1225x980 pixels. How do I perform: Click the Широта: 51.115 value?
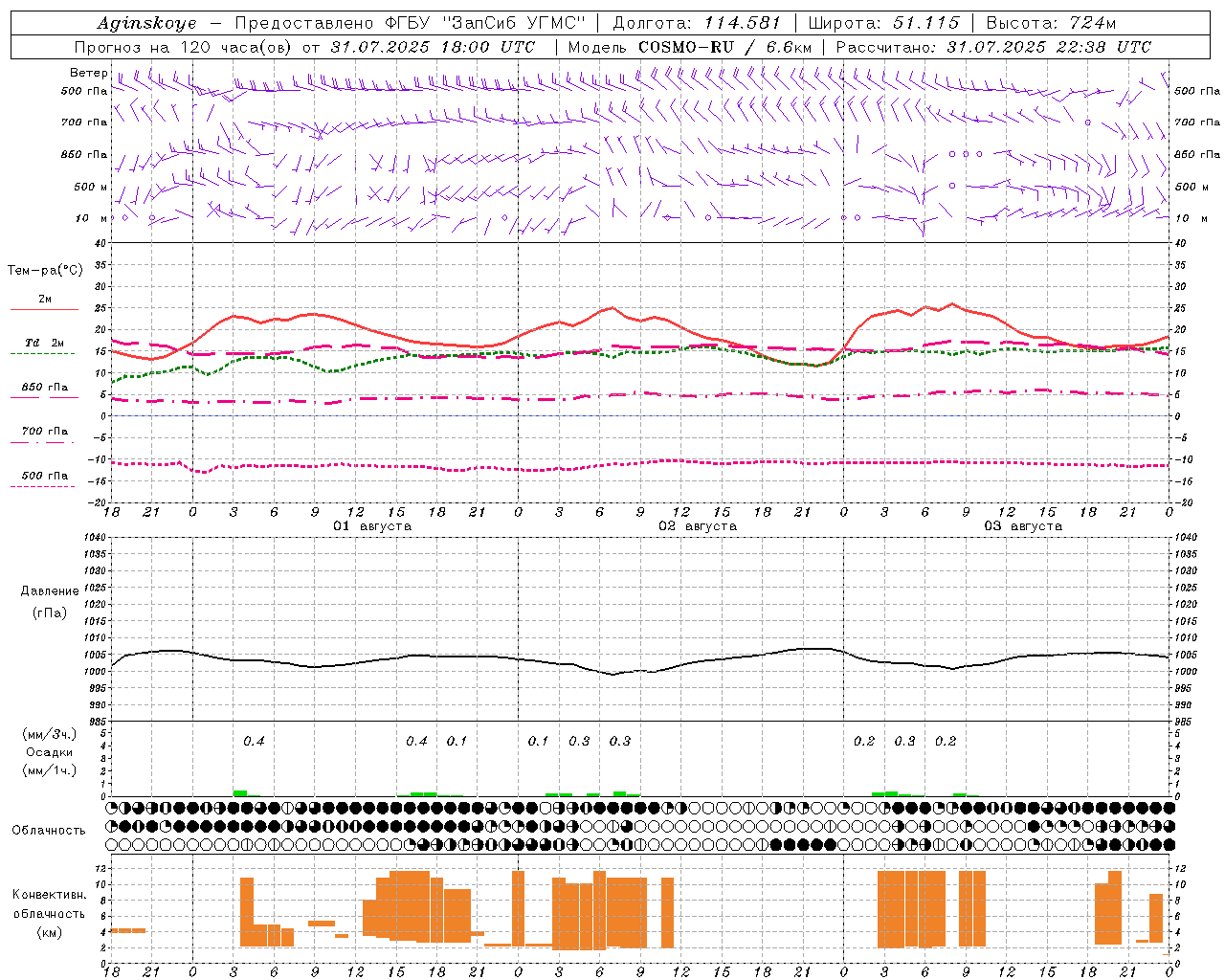click(883, 23)
